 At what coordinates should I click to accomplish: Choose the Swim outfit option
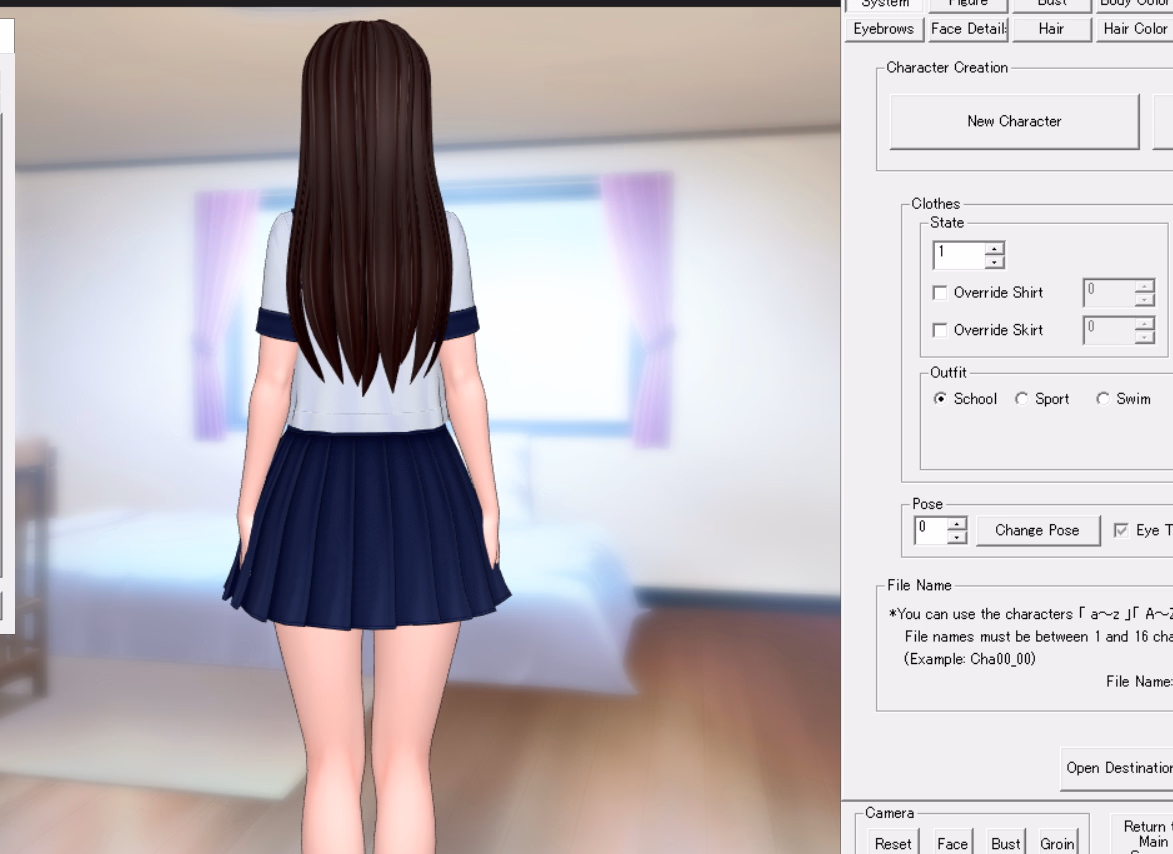(1103, 399)
